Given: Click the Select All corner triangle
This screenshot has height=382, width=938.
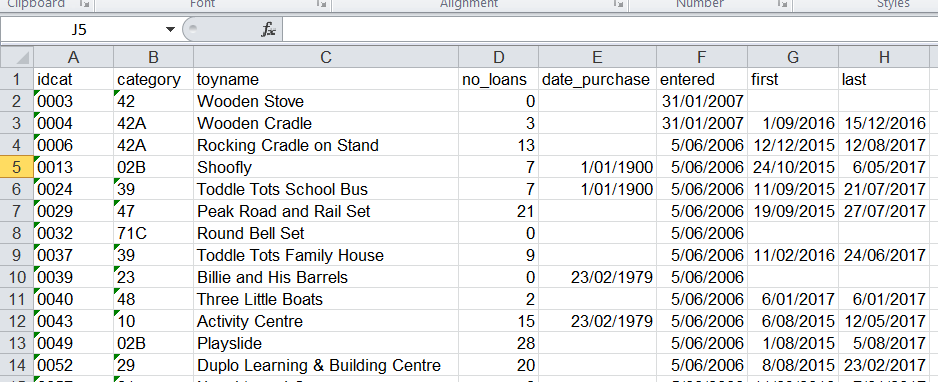Looking at the screenshot, I should [x=17, y=57].
